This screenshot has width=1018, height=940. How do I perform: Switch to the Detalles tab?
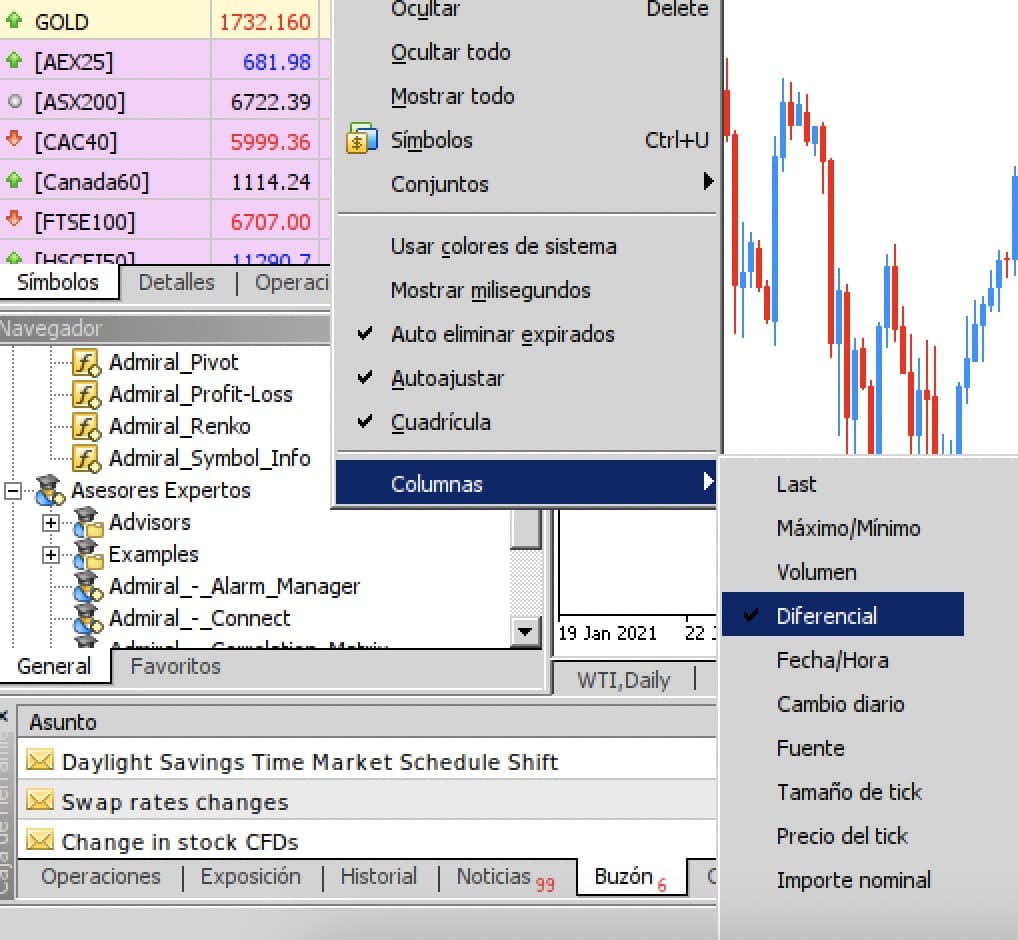176,282
